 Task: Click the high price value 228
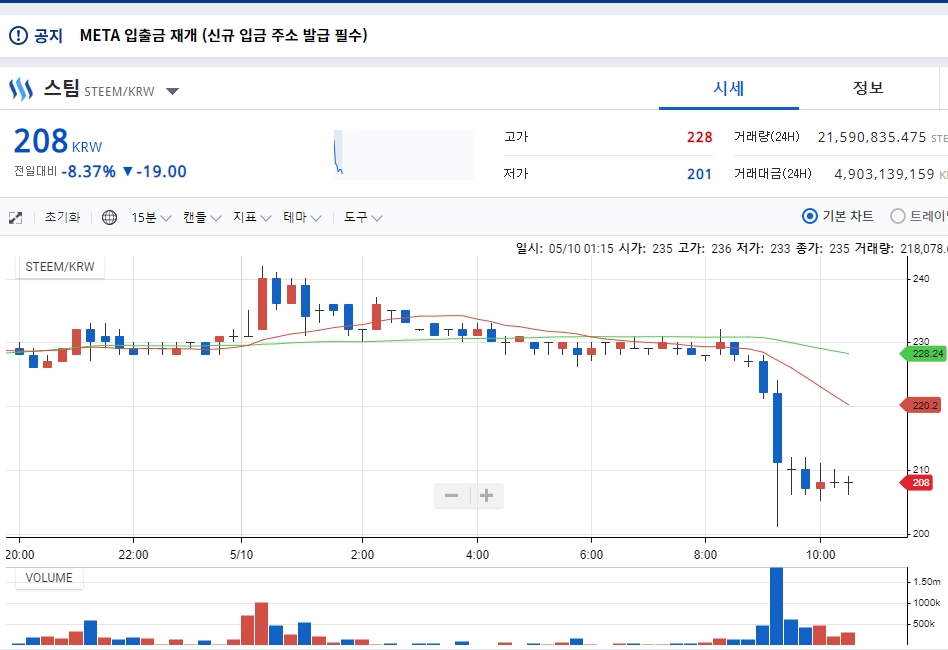click(699, 137)
